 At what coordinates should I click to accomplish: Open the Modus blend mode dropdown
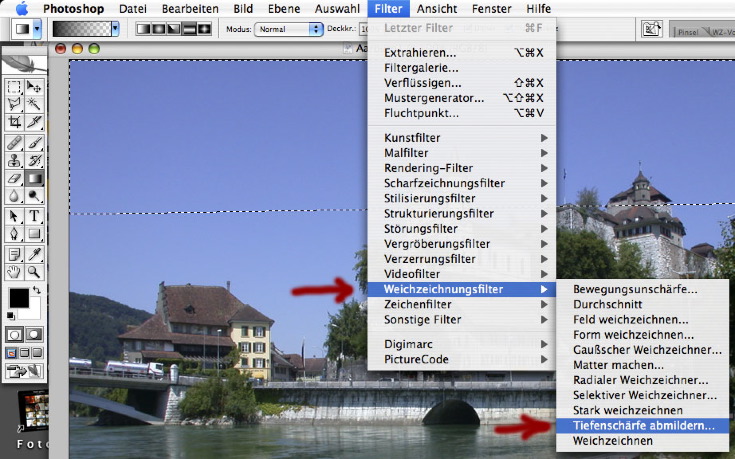click(289, 29)
